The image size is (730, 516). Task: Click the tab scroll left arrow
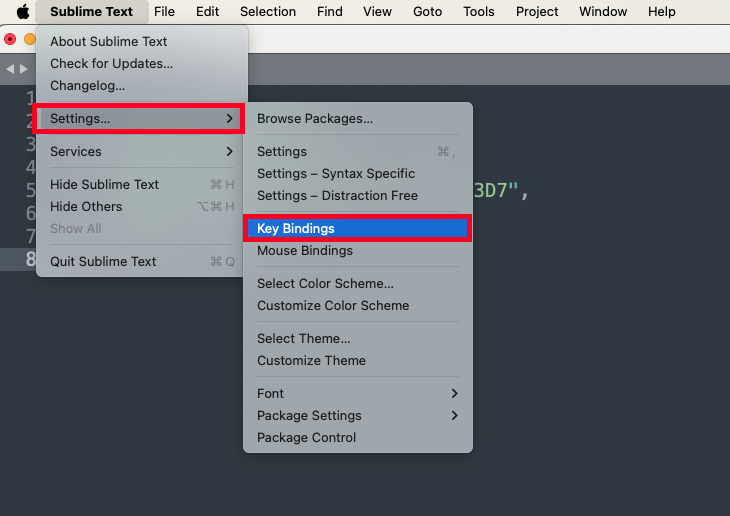(10, 69)
